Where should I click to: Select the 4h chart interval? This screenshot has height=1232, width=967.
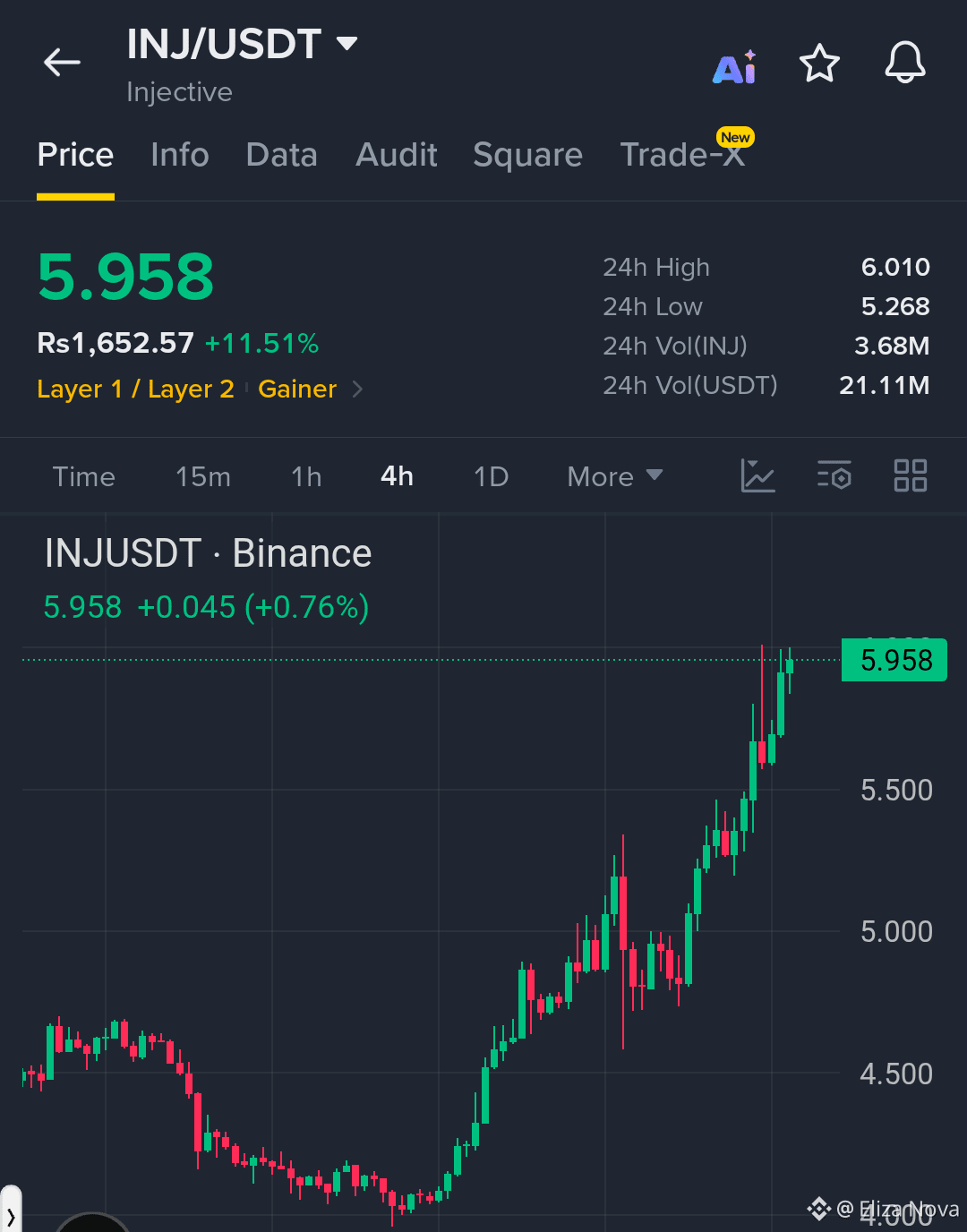pyautogui.click(x=397, y=476)
